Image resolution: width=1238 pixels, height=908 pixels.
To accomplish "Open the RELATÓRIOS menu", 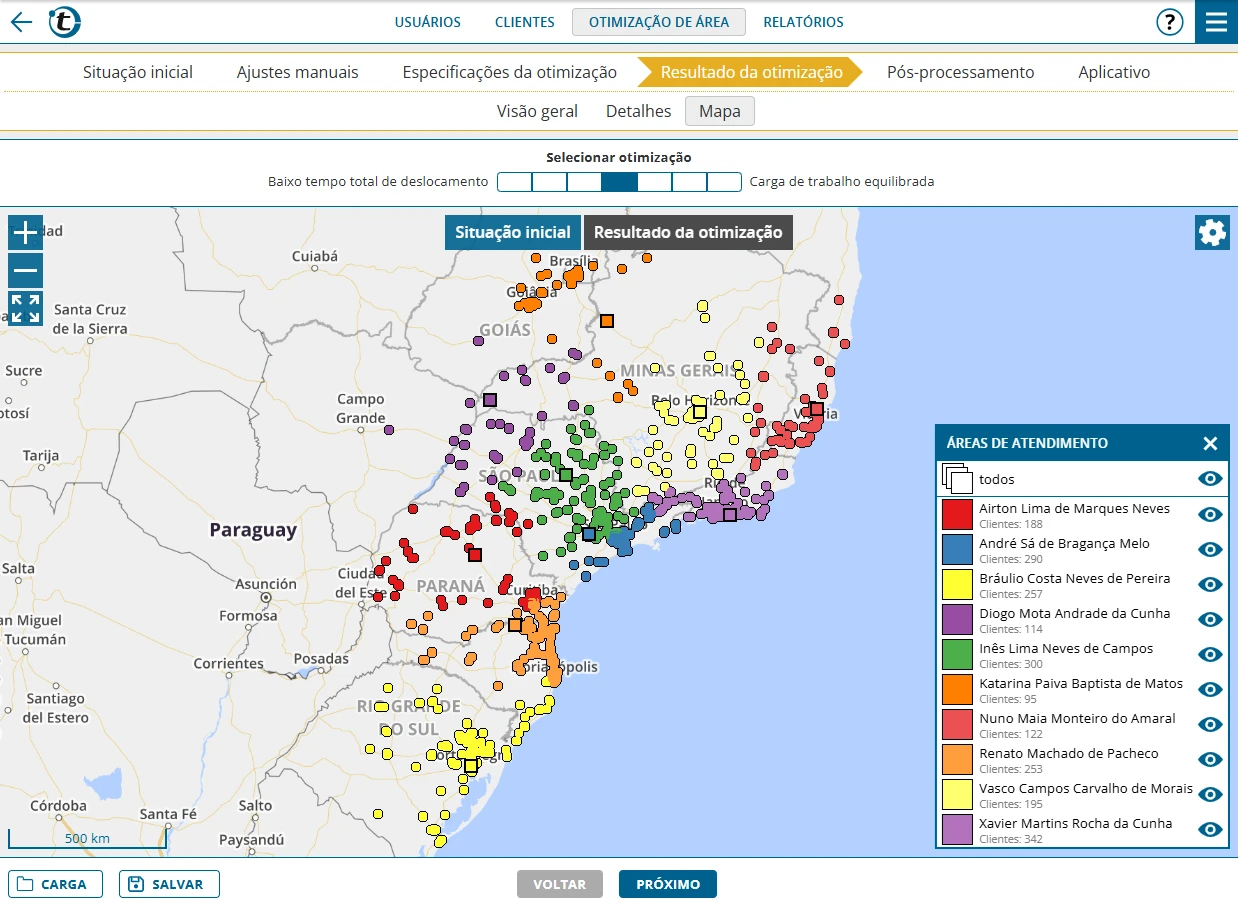I will tap(804, 21).
